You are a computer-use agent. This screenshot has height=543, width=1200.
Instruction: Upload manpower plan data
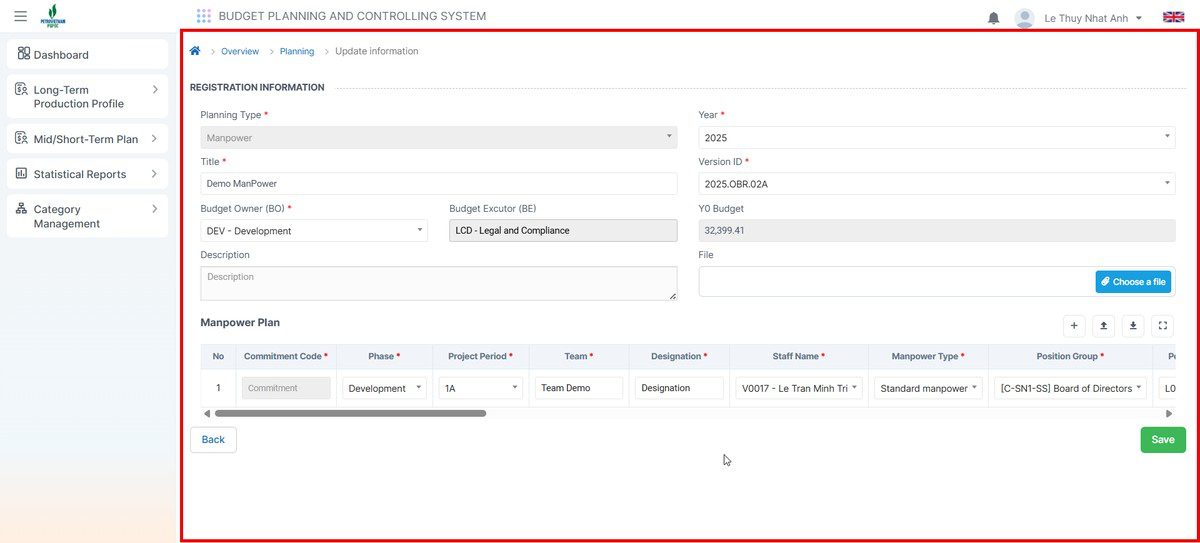pyautogui.click(x=1104, y=325)
